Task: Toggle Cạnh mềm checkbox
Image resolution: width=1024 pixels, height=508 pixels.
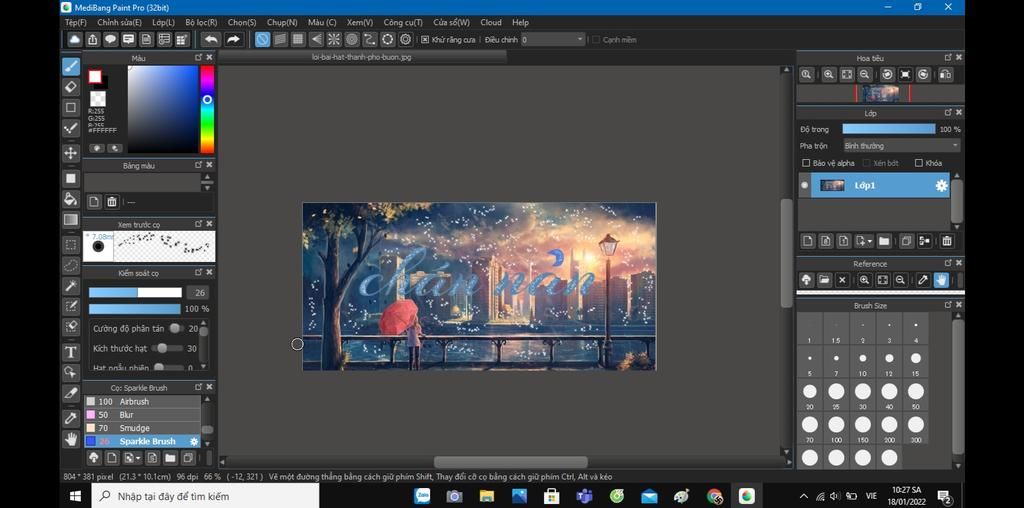Action: [x=596, y=40]
